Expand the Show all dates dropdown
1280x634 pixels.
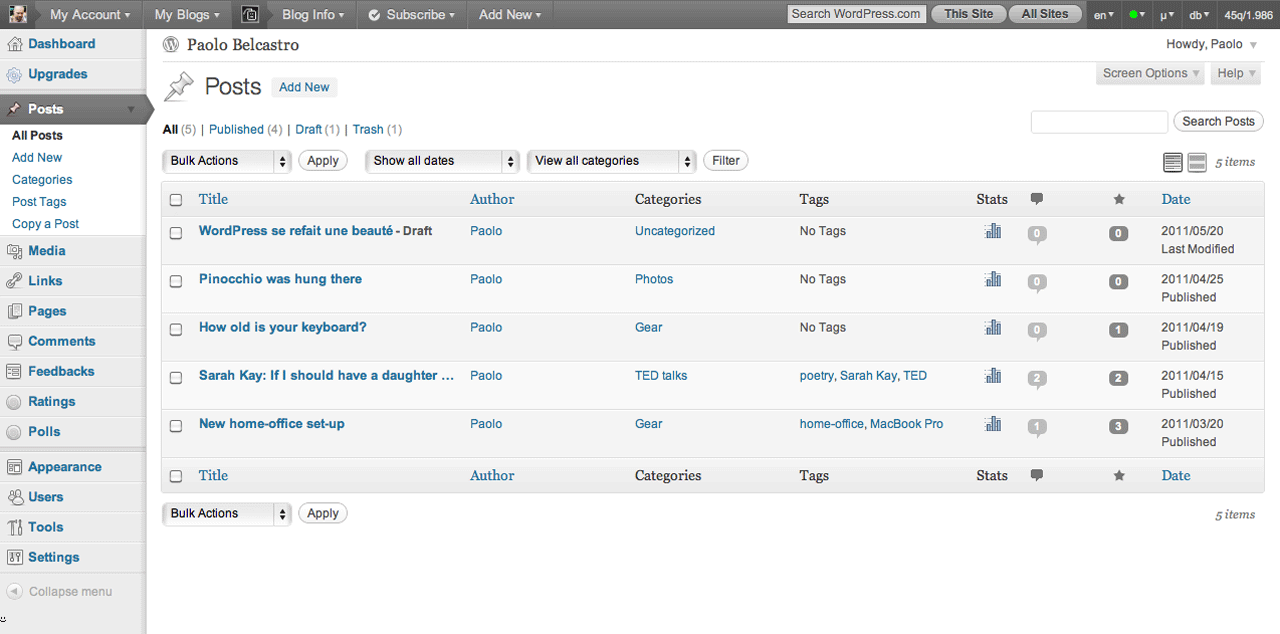tap(442, 161)
